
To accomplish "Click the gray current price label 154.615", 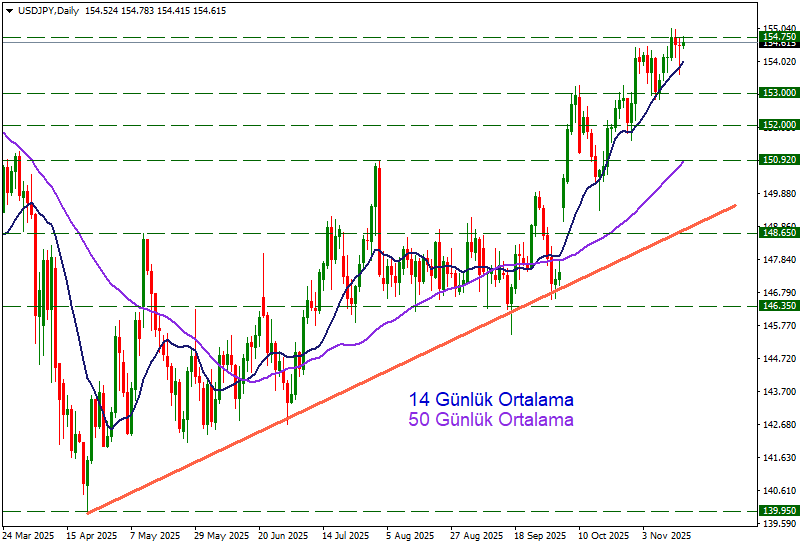I will (779, 44).
